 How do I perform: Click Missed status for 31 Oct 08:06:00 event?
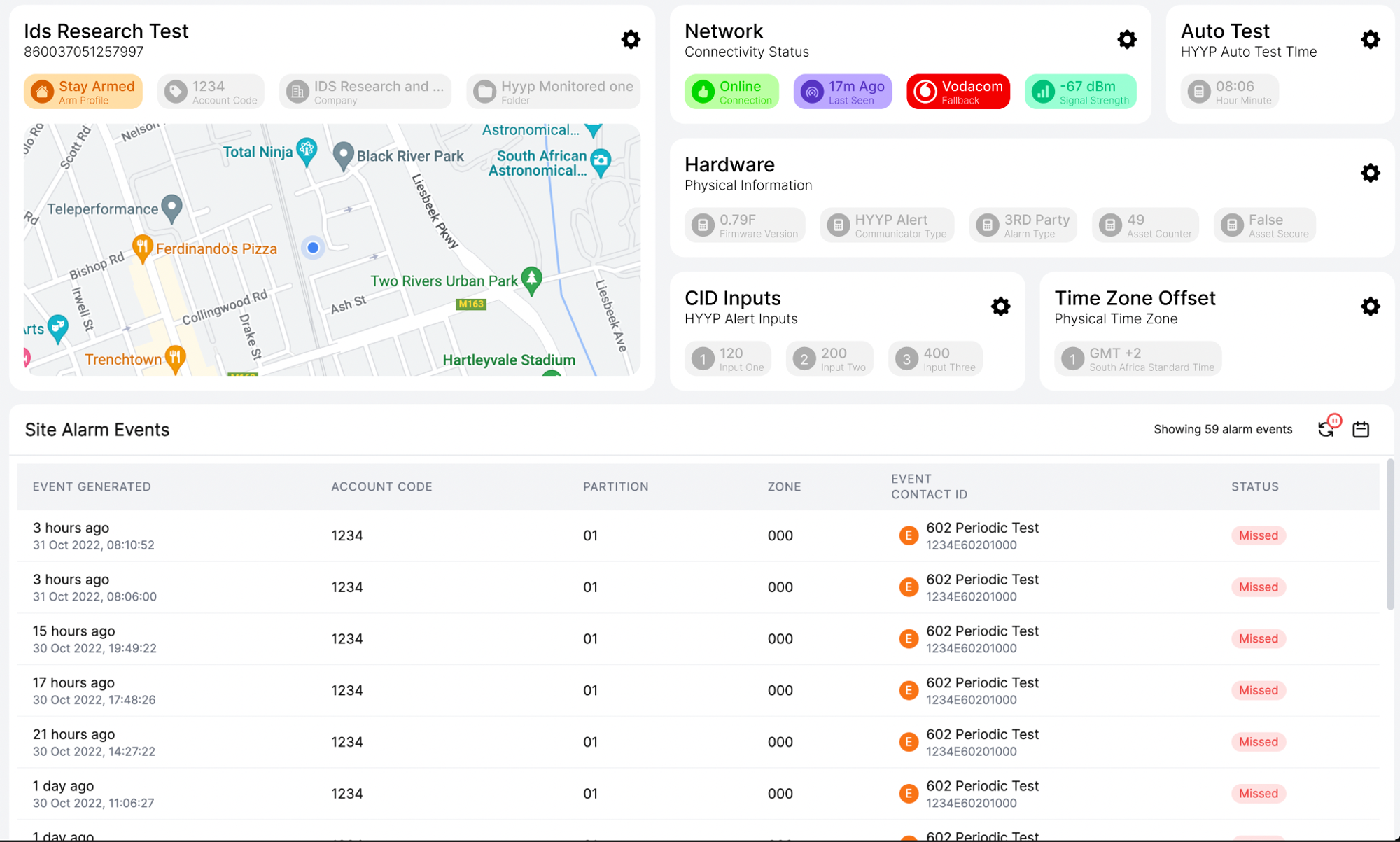click(x=1259, y=587)
